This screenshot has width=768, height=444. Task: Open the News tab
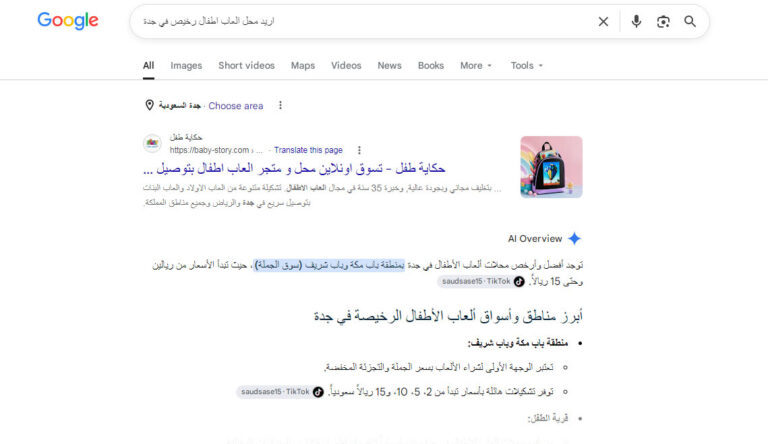click(389, 66)
